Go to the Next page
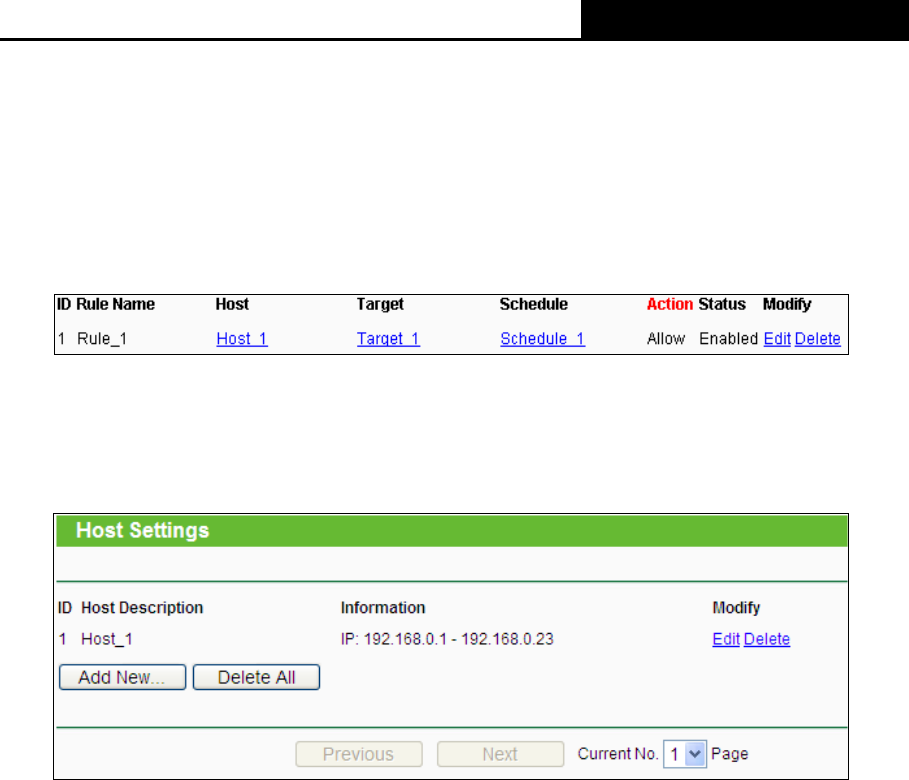Viewport: 909px width, 780px height. pyautogui.click(x=500, y=754)
